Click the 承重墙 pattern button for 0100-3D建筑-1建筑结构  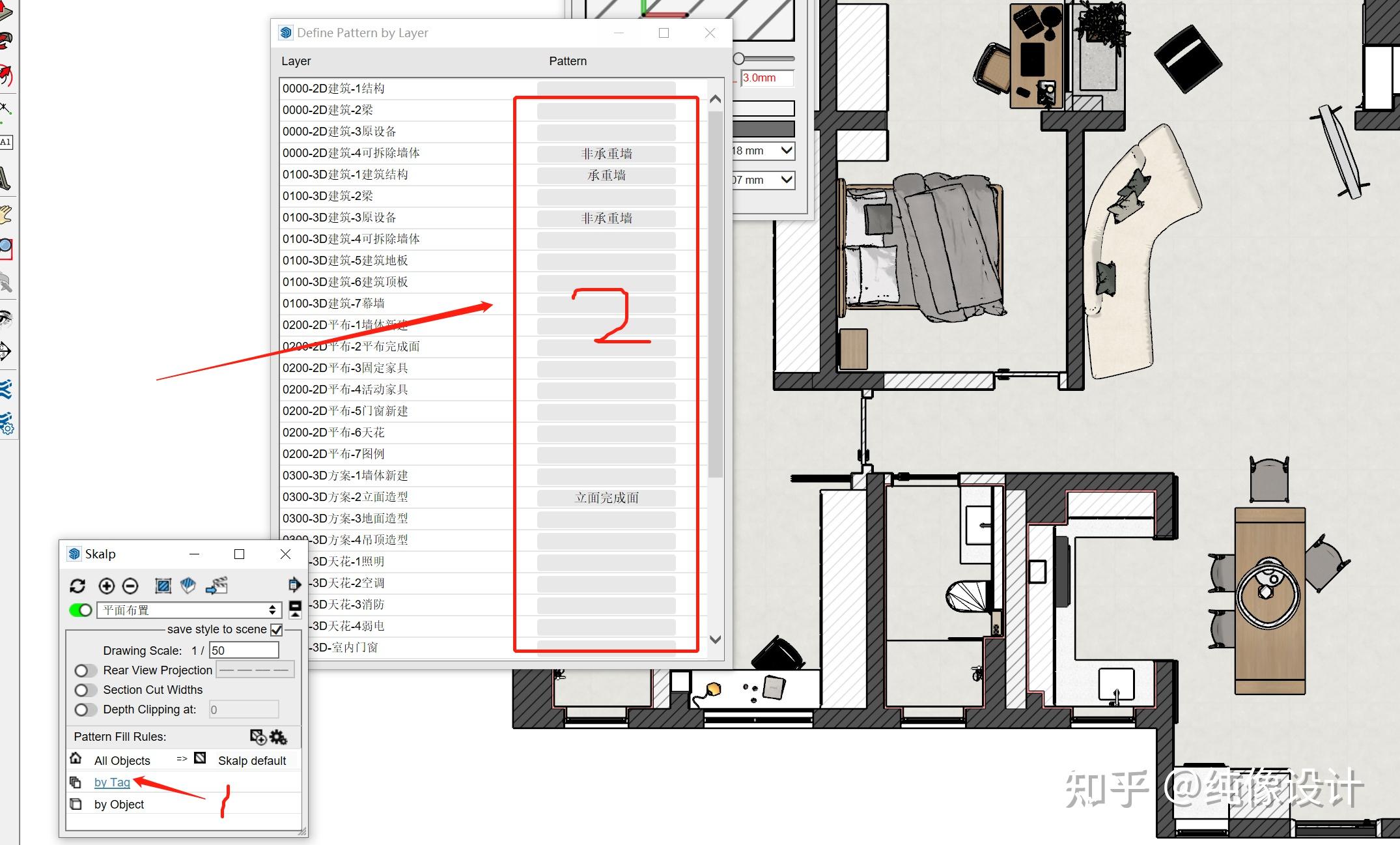click(606, 175)
